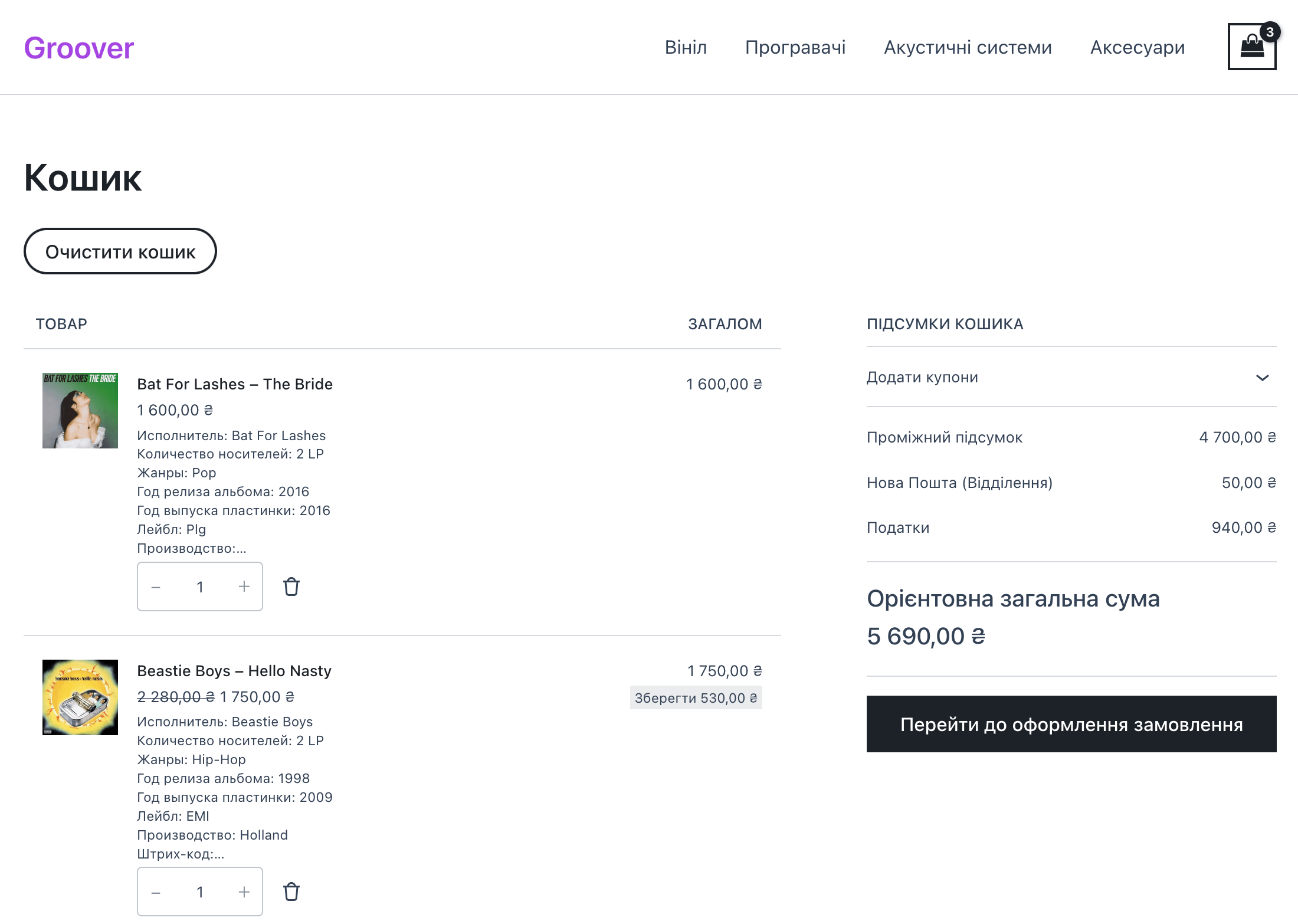Open Bat For Lashes – The Bride product link
The image size is (1298, 924).
click(235, 384)
